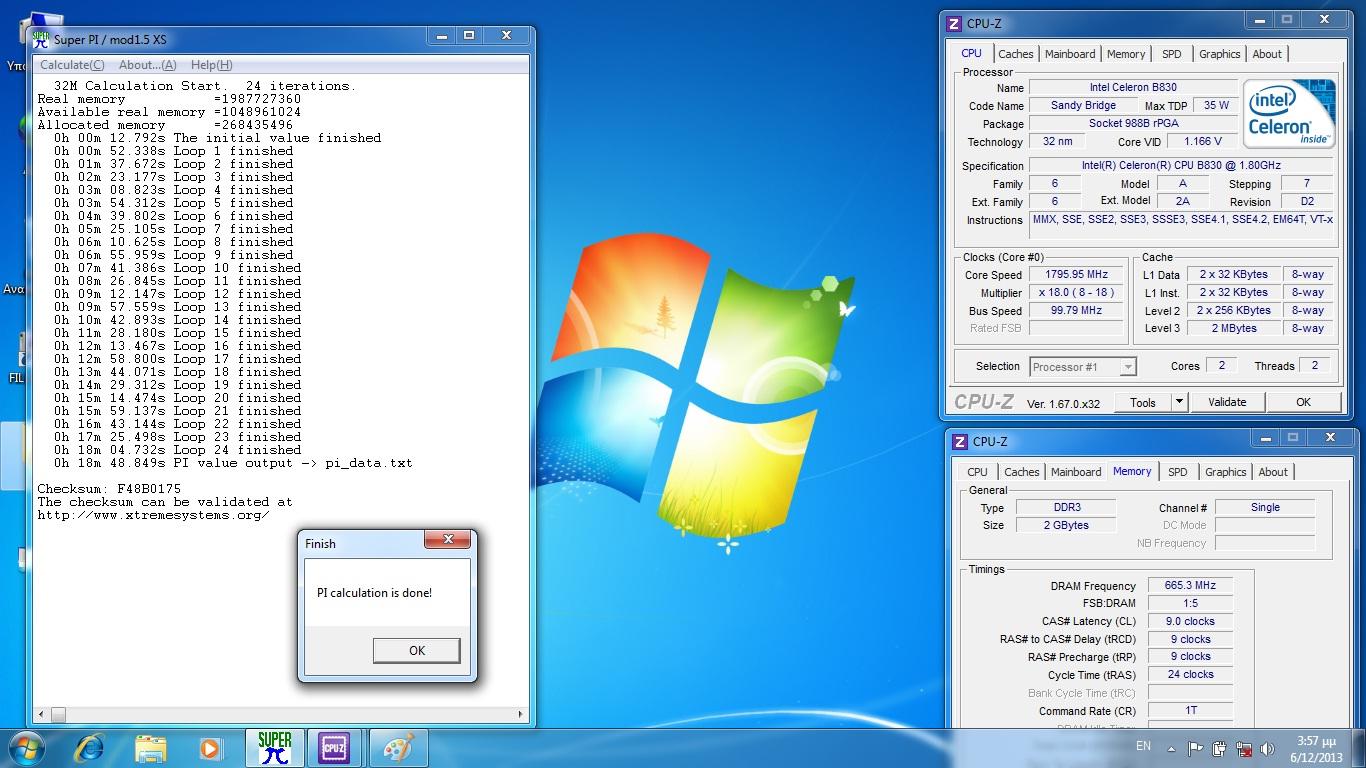
Task: Click the Specification field text
Action: 1181,166
